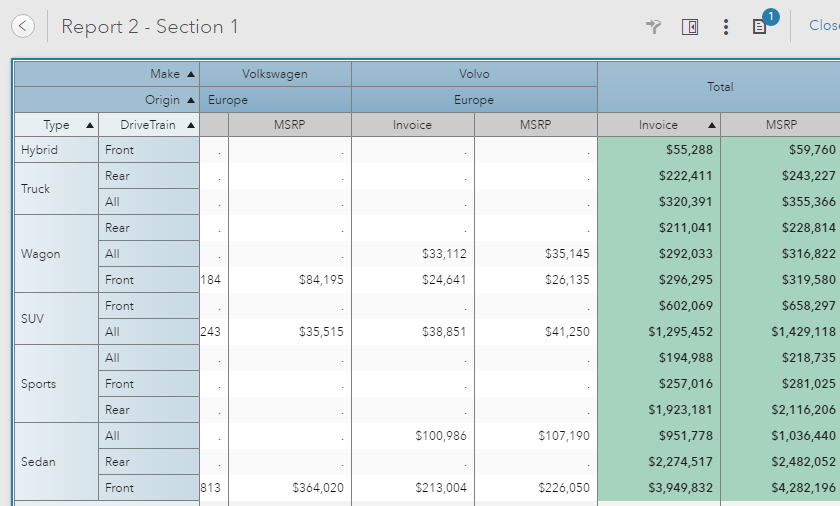This screenshot has height=506, width=840.
Task: Click the Total Invoice sort arrow
Action: (712, 126)
